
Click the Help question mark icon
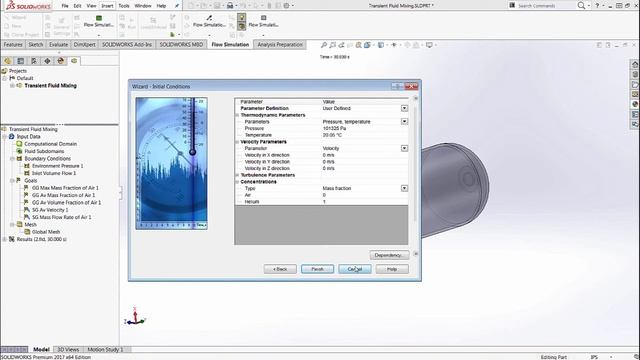597,6
